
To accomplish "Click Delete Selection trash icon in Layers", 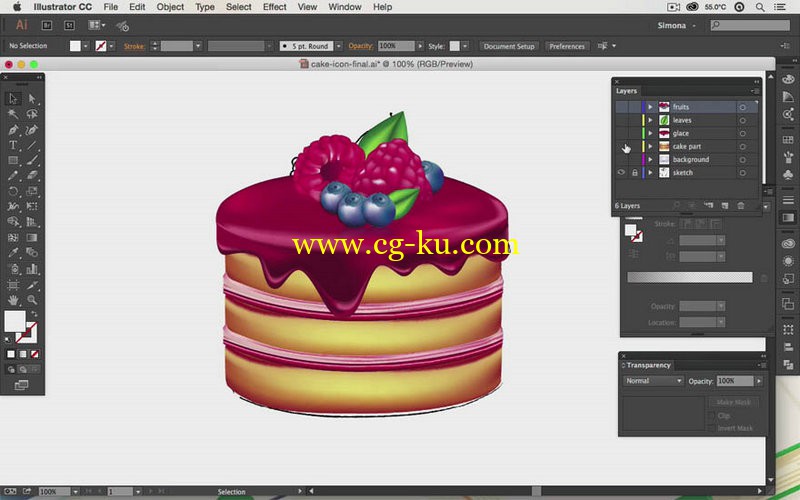I will (x=741, y=206).
